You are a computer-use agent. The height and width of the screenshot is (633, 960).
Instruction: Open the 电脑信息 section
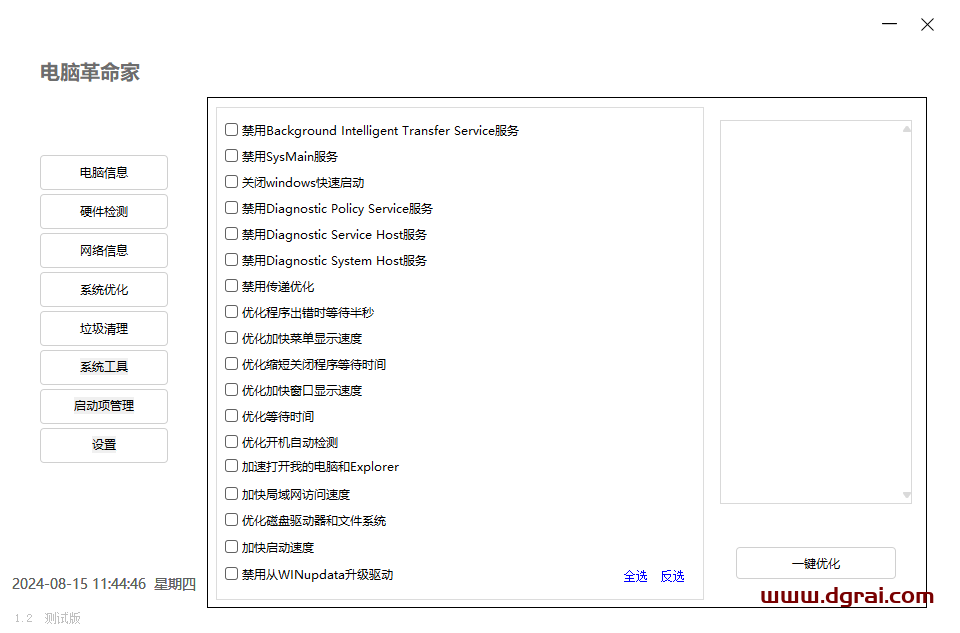(x=104, y=172)
